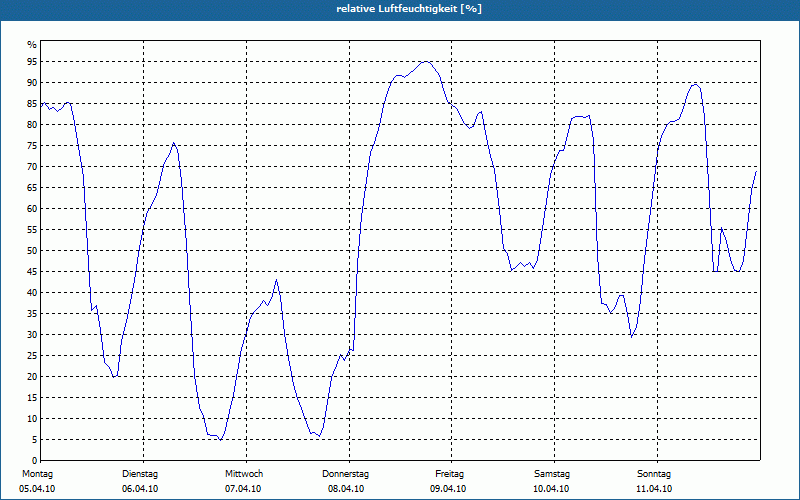Click the date 09.04.10
800x500 pixels.
pyautogui.click(x=448, y=489)
